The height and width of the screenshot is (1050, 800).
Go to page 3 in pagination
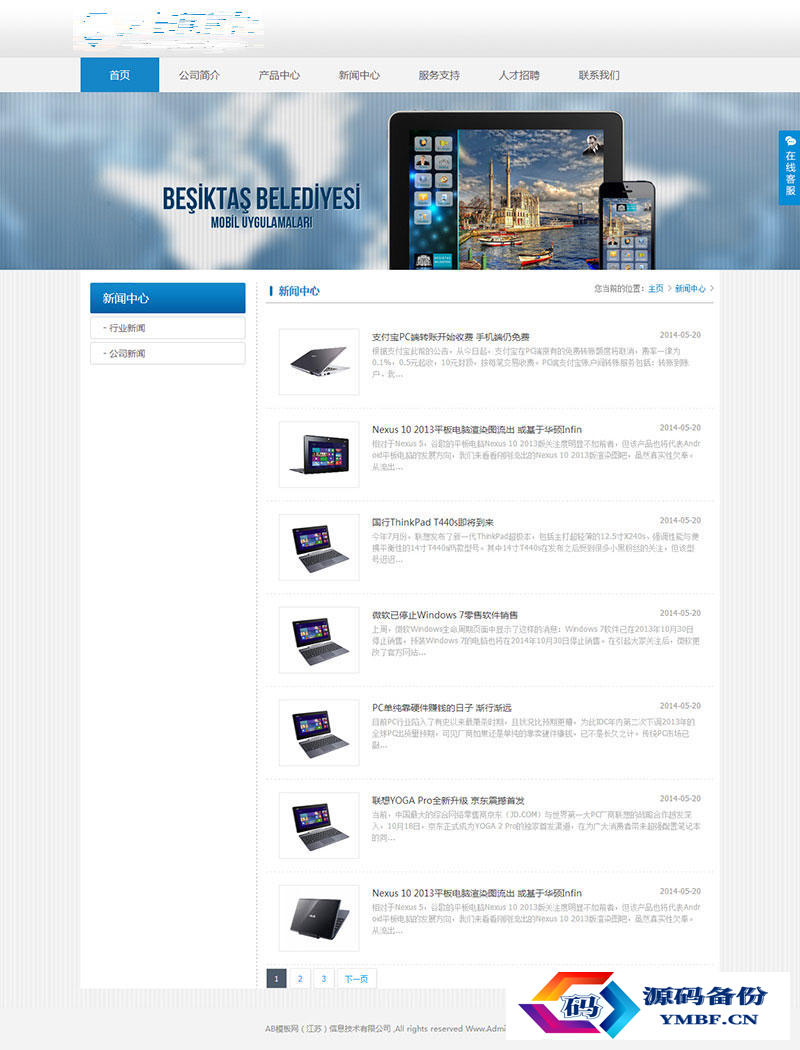[x=323, y=978]
